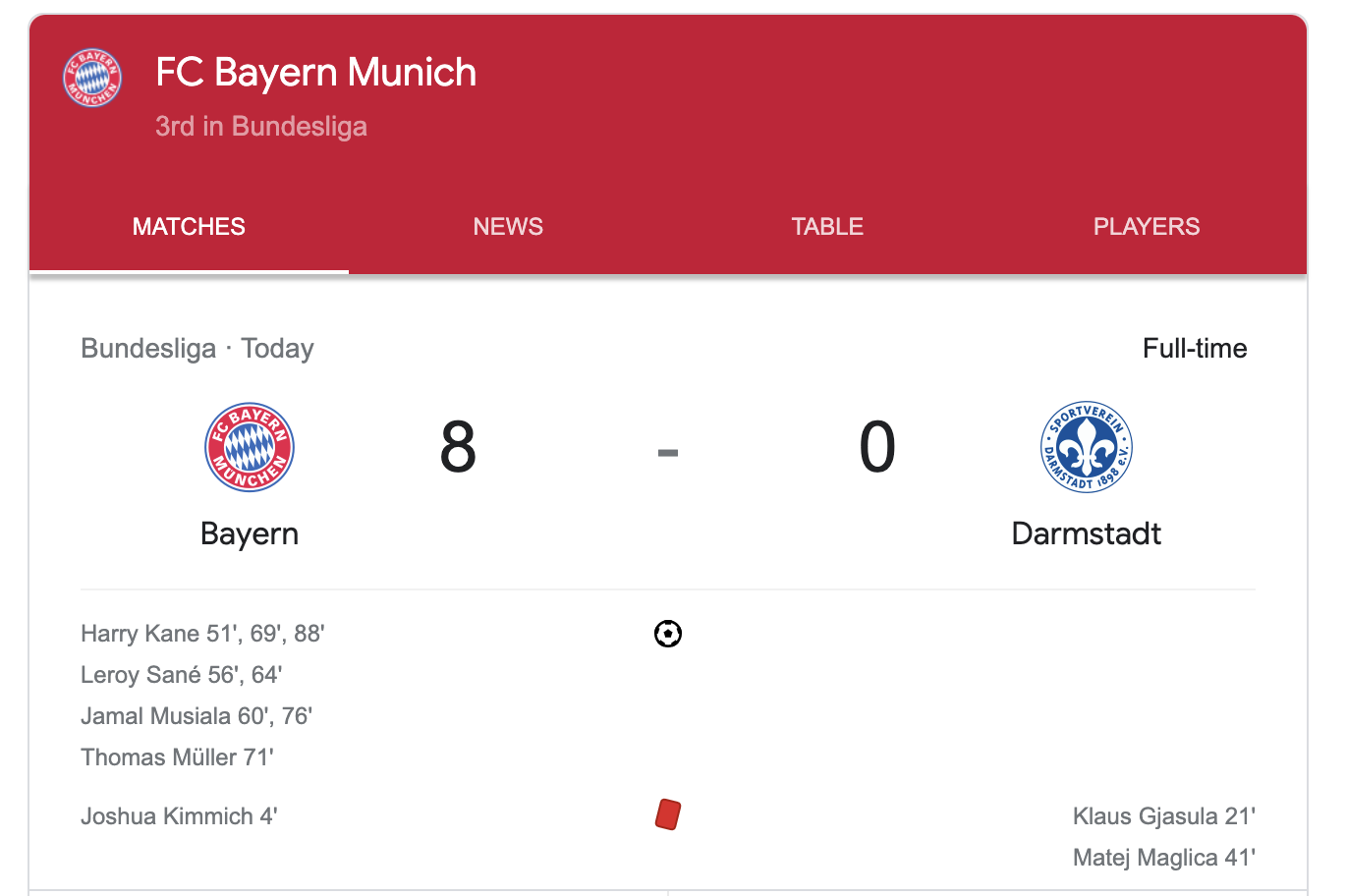
Task: Select Joshua Kimmich red card entry
Action: point(179,816)
